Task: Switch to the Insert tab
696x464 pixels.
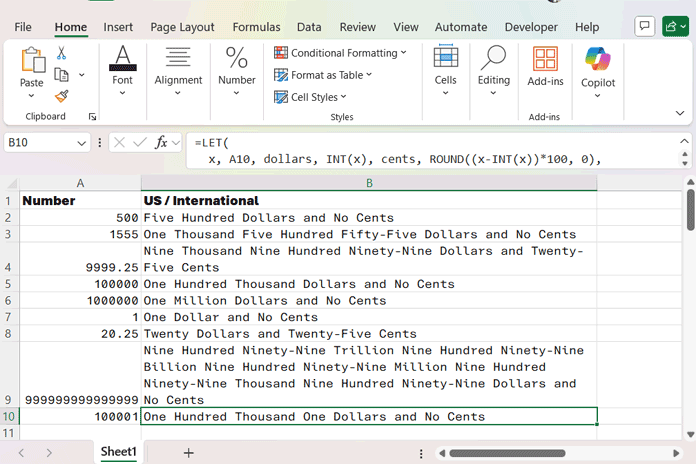Action: click(x=118, y=27)
